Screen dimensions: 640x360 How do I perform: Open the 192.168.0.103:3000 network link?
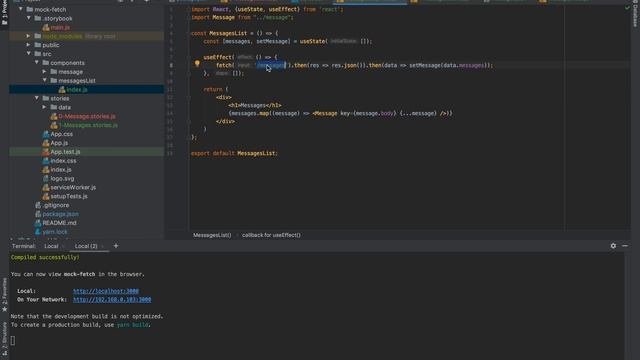[112, 300]
